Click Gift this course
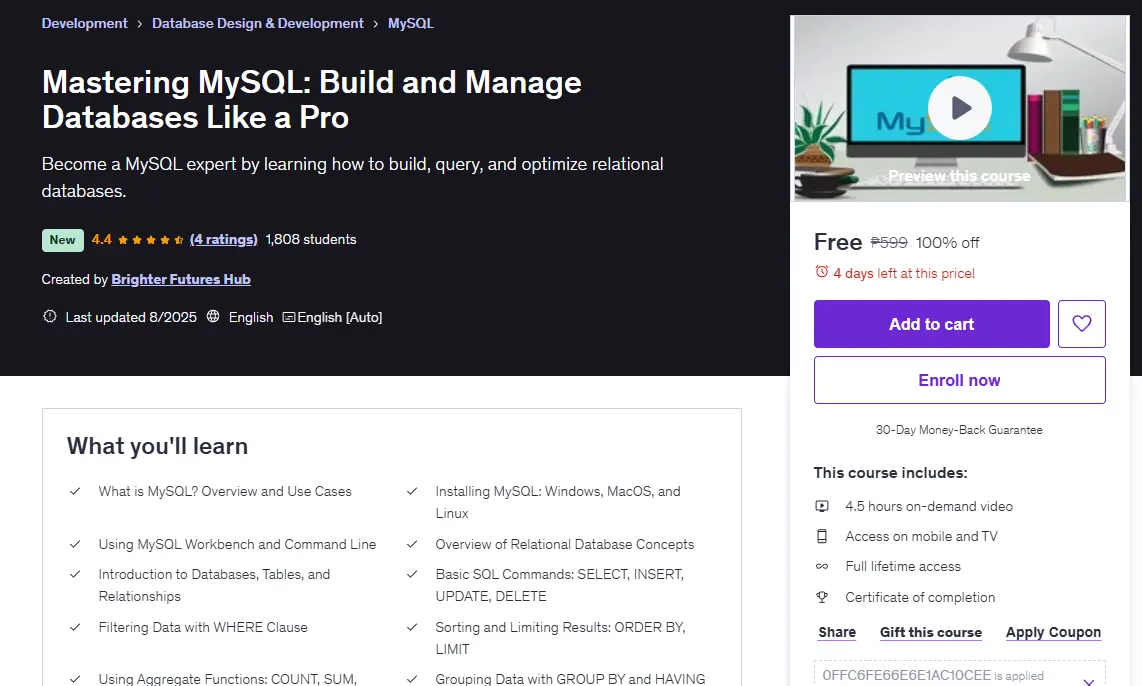 [931, 632]
